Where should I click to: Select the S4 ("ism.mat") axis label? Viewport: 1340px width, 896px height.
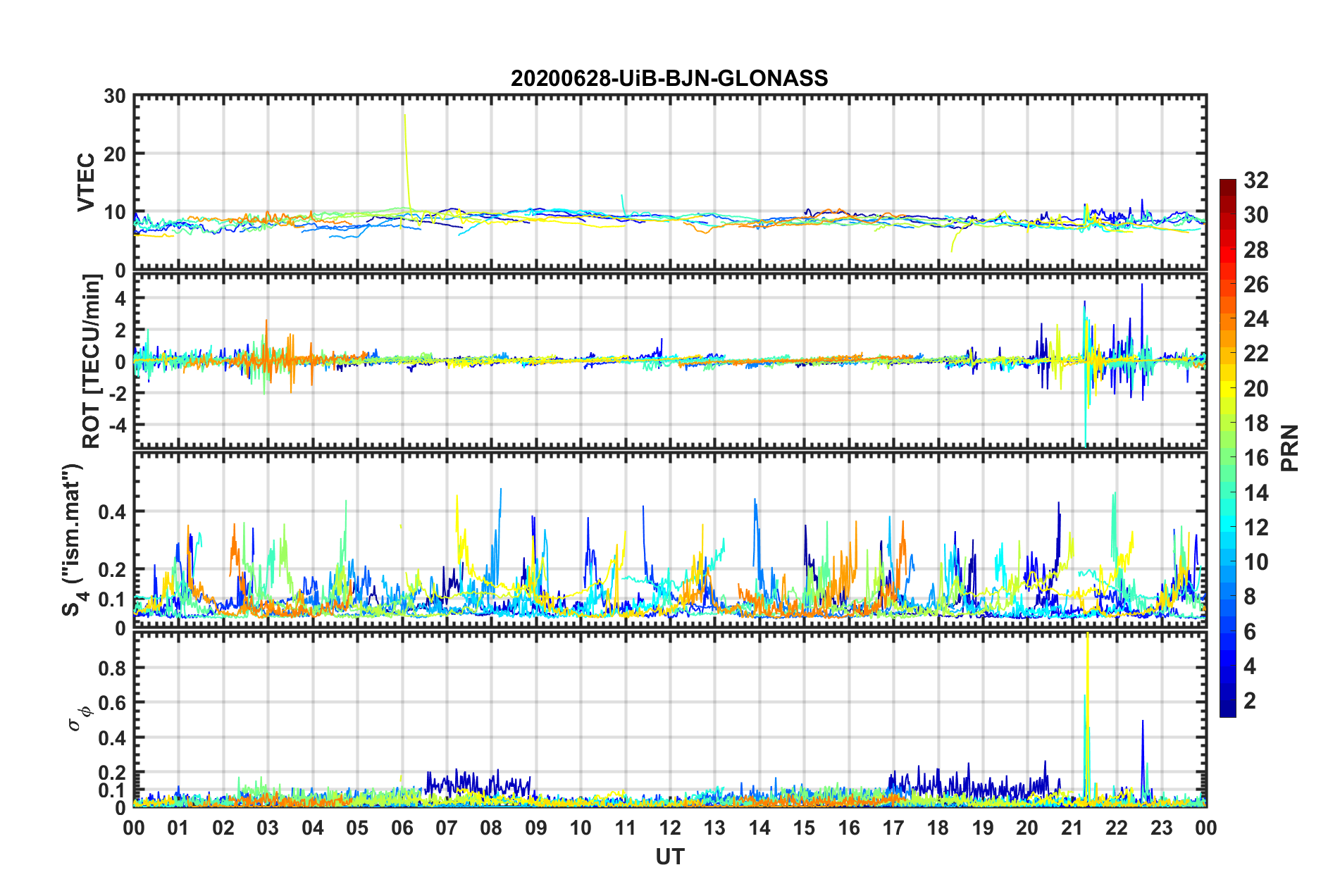(73, 540)
